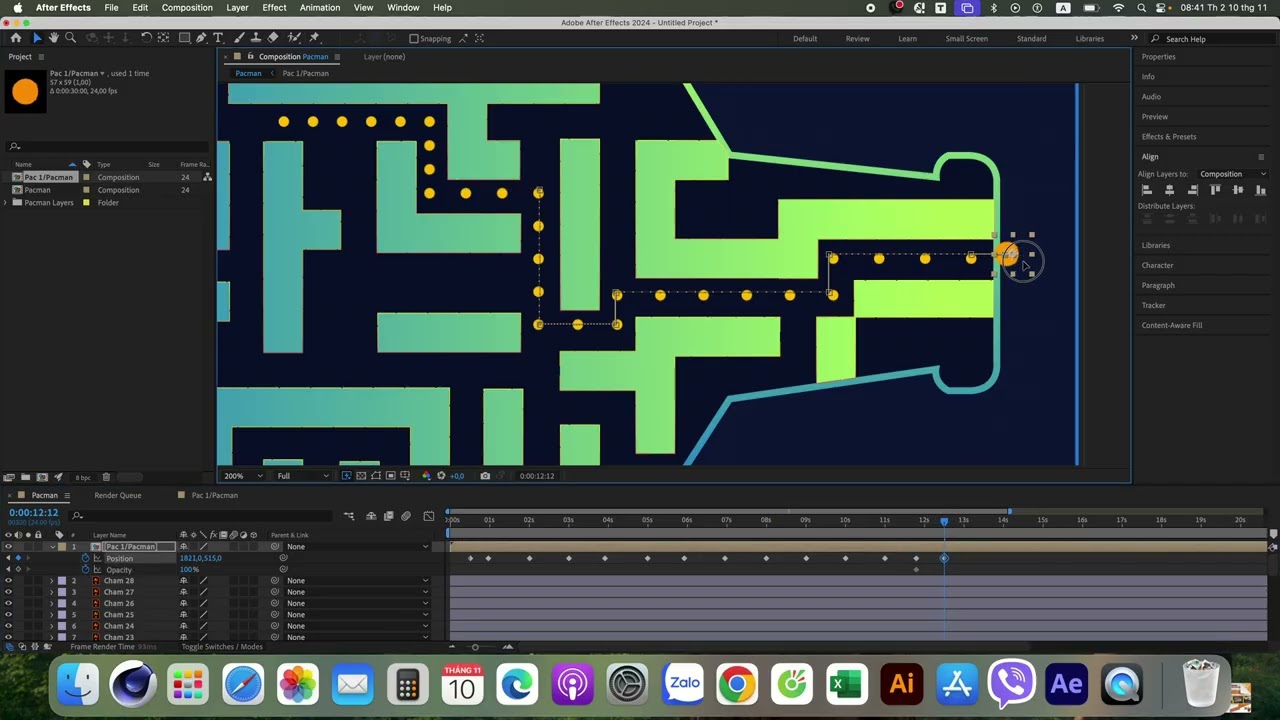Select the Pen tool
This screenshot has width=1280, height=720.
pos(201,38)
